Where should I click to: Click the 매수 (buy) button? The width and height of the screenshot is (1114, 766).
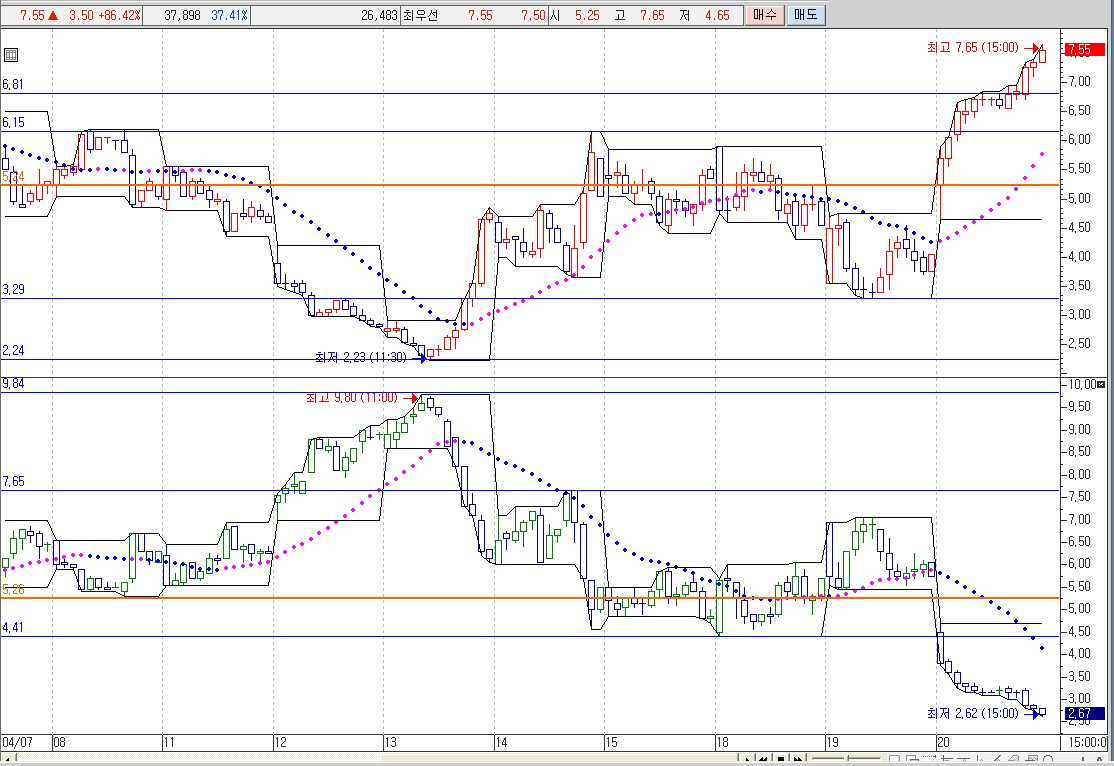(765, 15)
